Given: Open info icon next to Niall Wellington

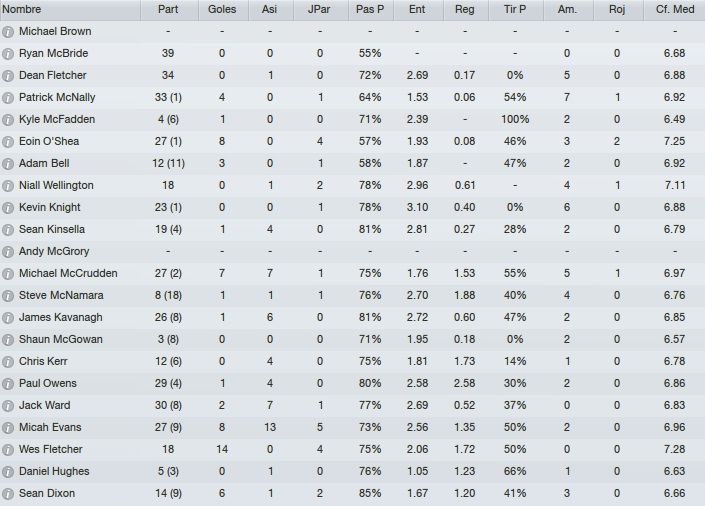Looking at the screenshot, I should [8, 186].
